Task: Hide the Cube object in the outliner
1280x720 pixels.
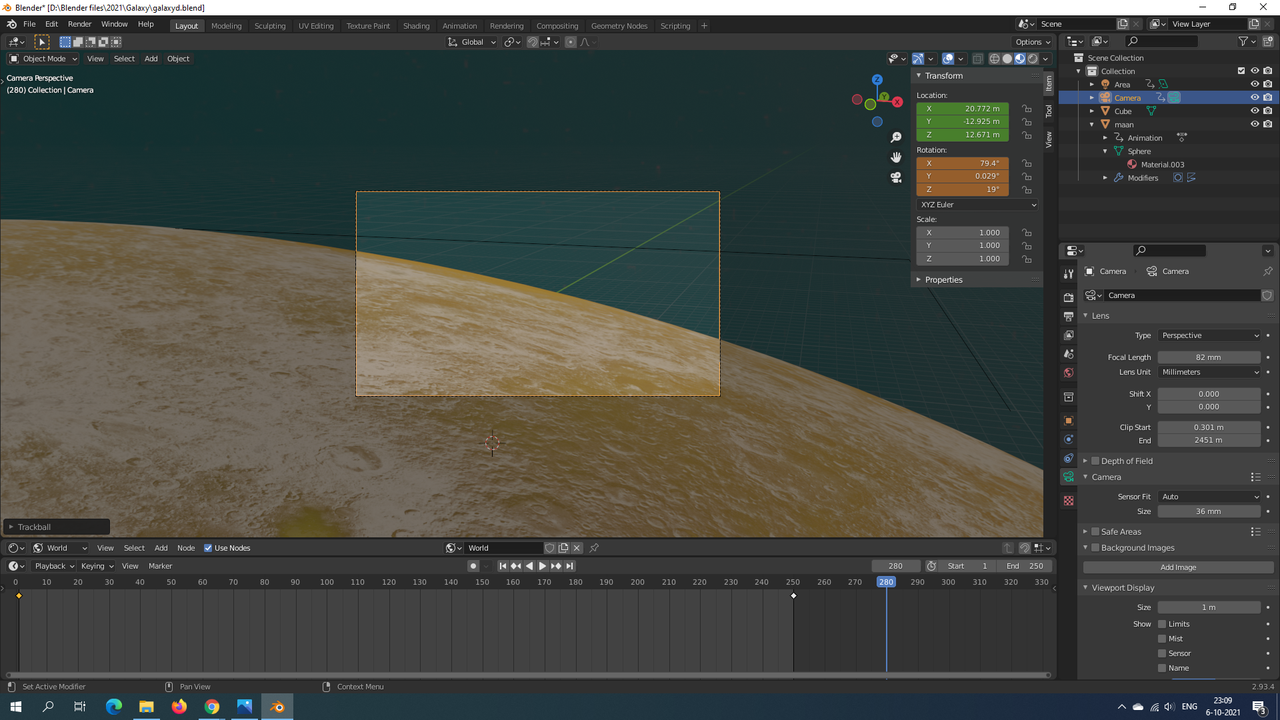Action: [x=1254, y=111]
